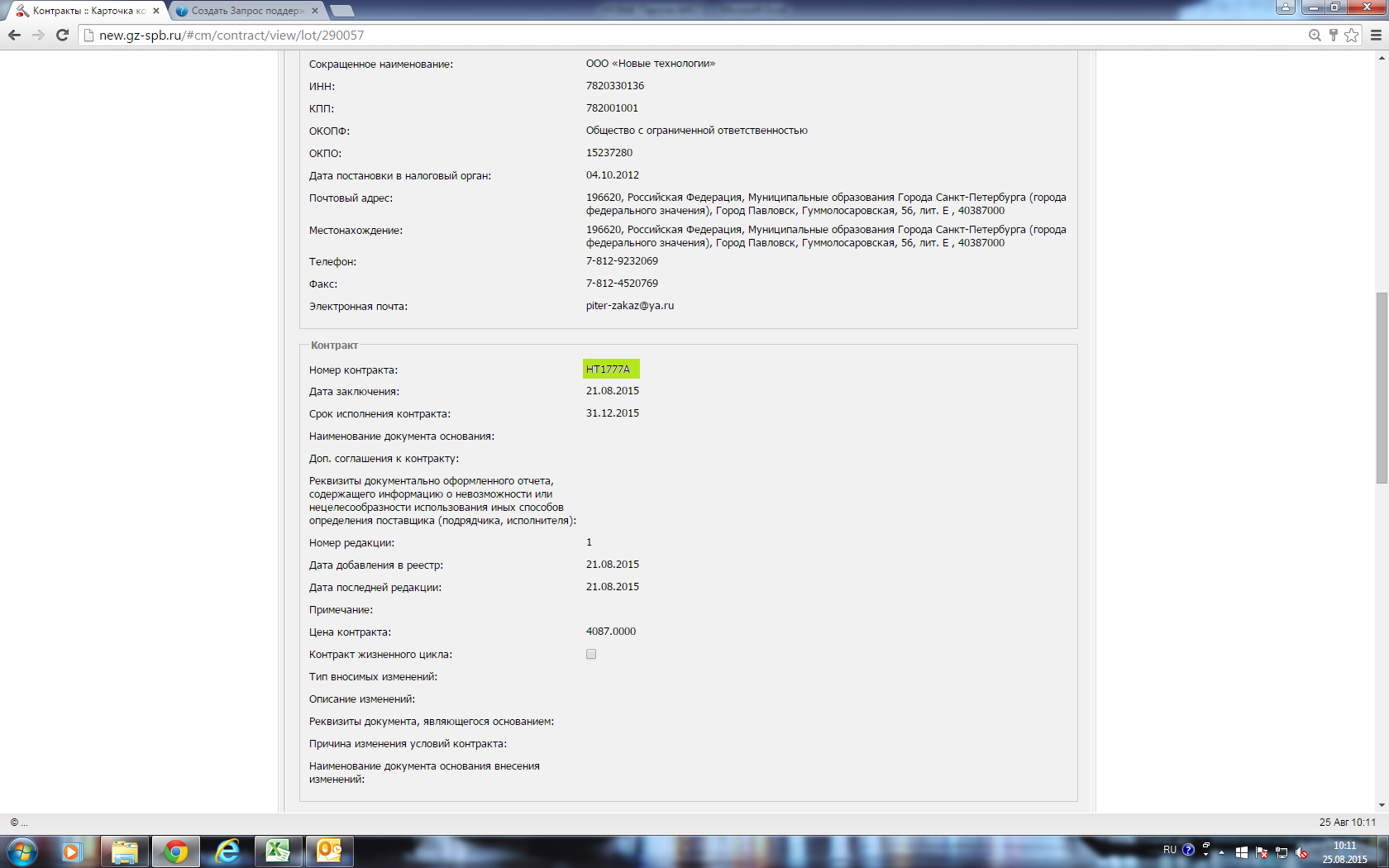Reload the page with the refresh icon

(x=62, y=35)
